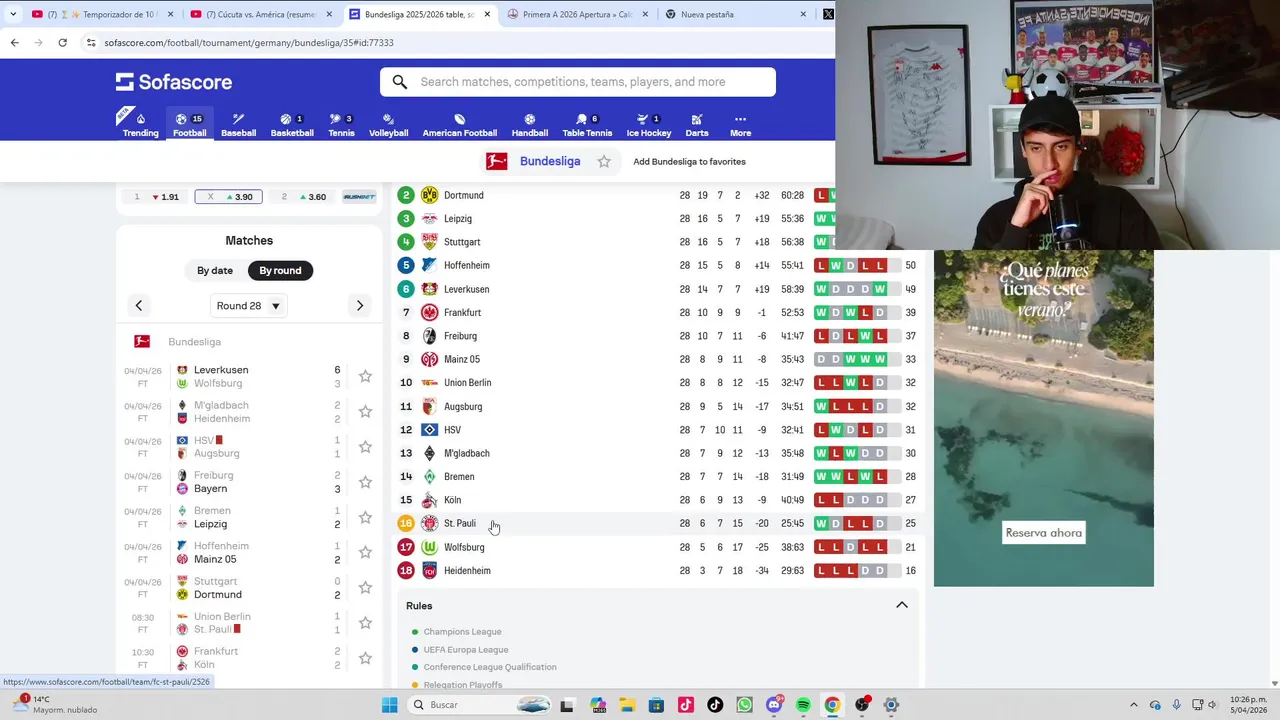Go back in browser history
Screen dimensions: 1280x720
pos(14,43)
